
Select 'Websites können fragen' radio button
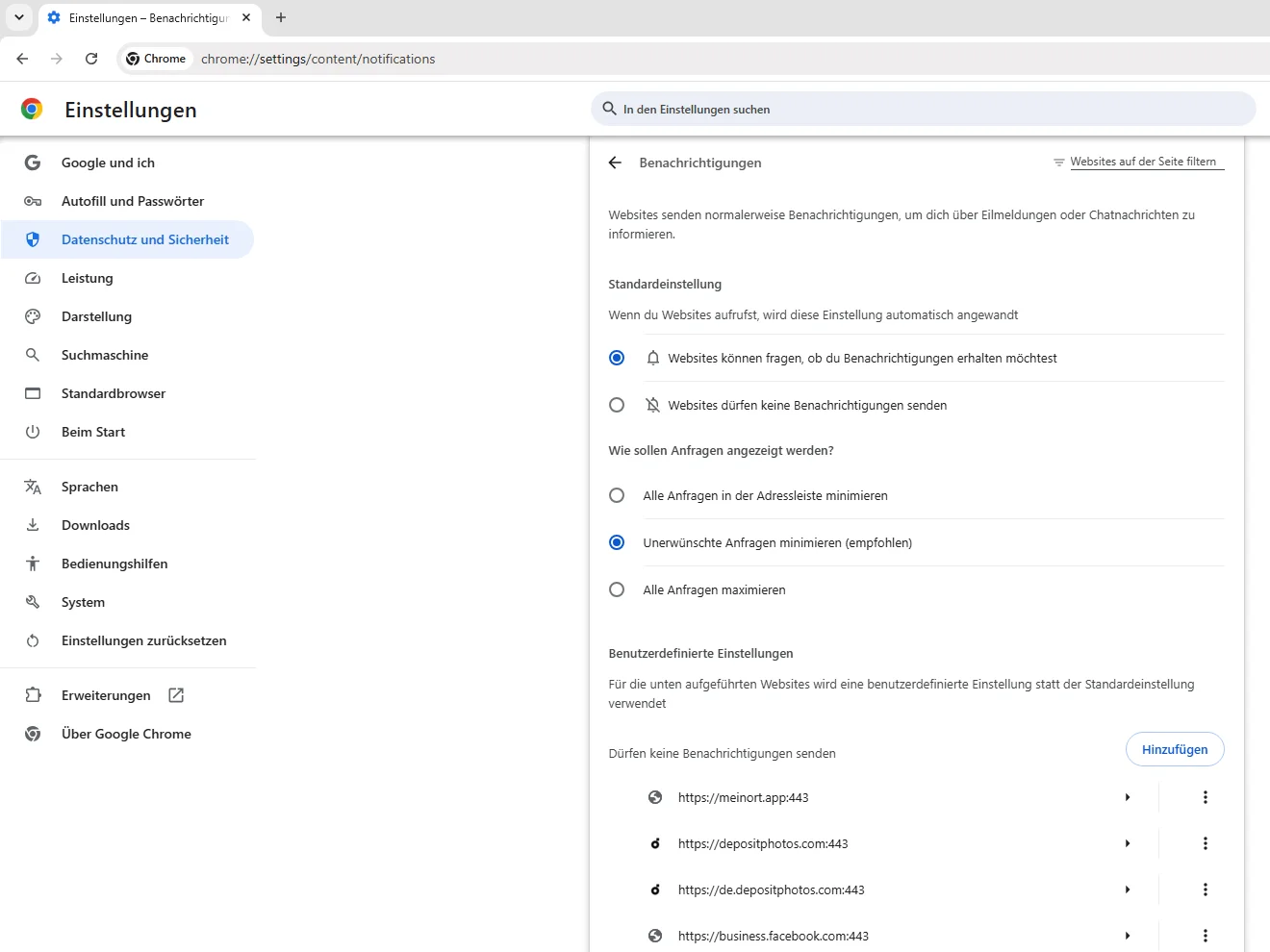coord(617,358)
